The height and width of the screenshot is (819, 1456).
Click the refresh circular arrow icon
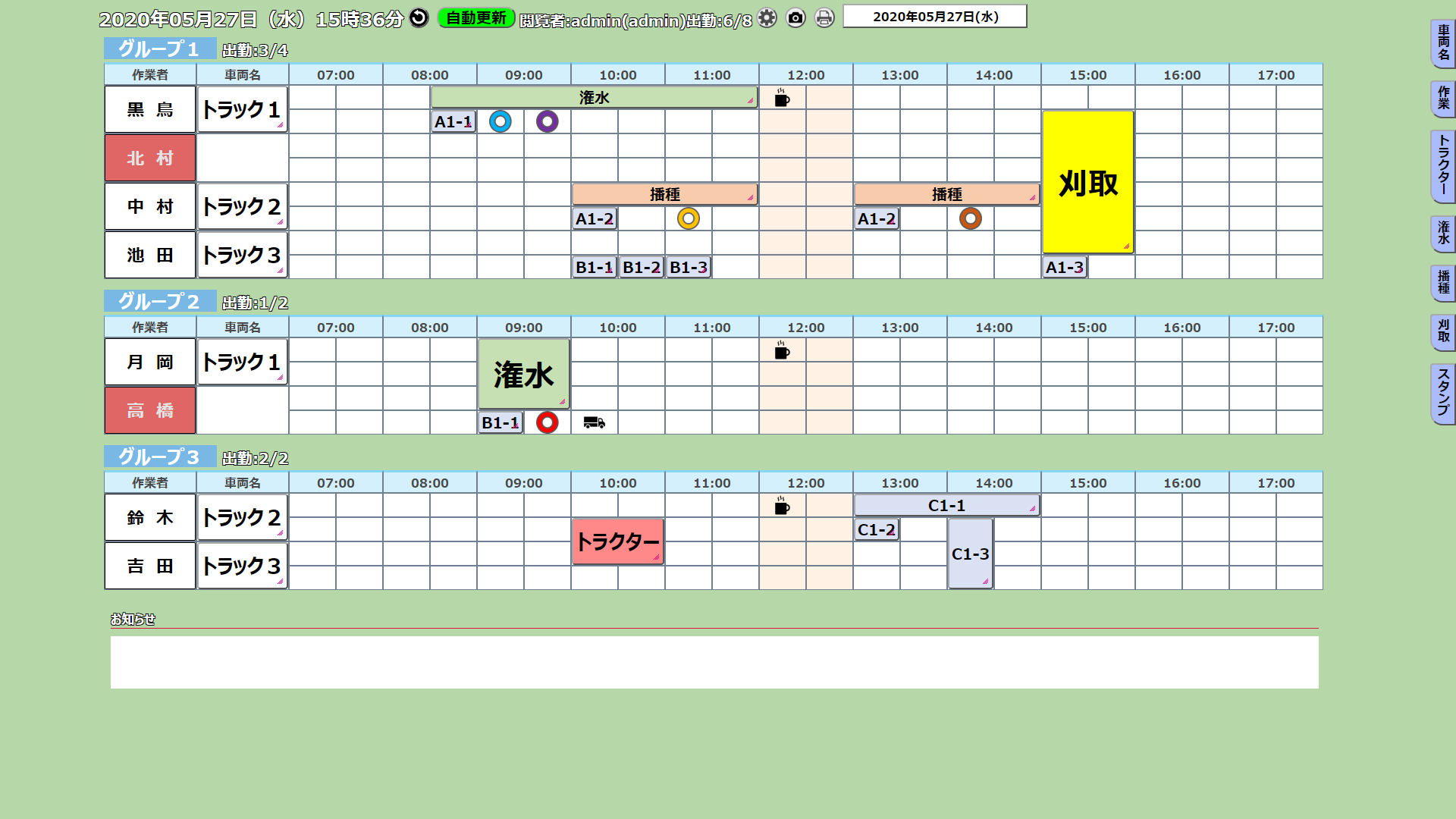click(x=419, y=17)
